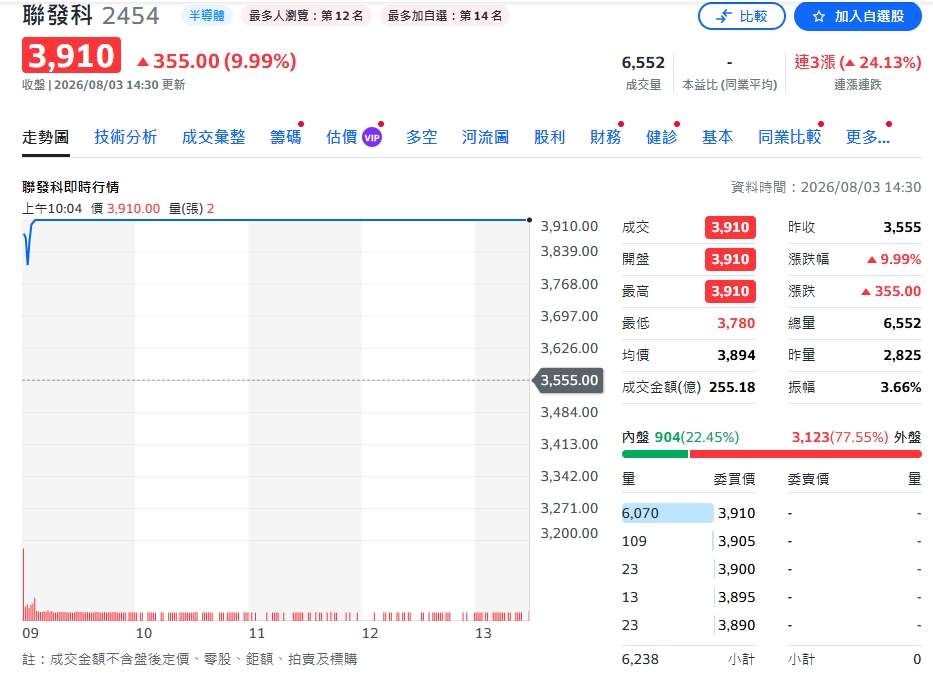Viewport: 933px width, 683px height.
Task: Click the 3,900 bid price row
Action: point(688,569)
